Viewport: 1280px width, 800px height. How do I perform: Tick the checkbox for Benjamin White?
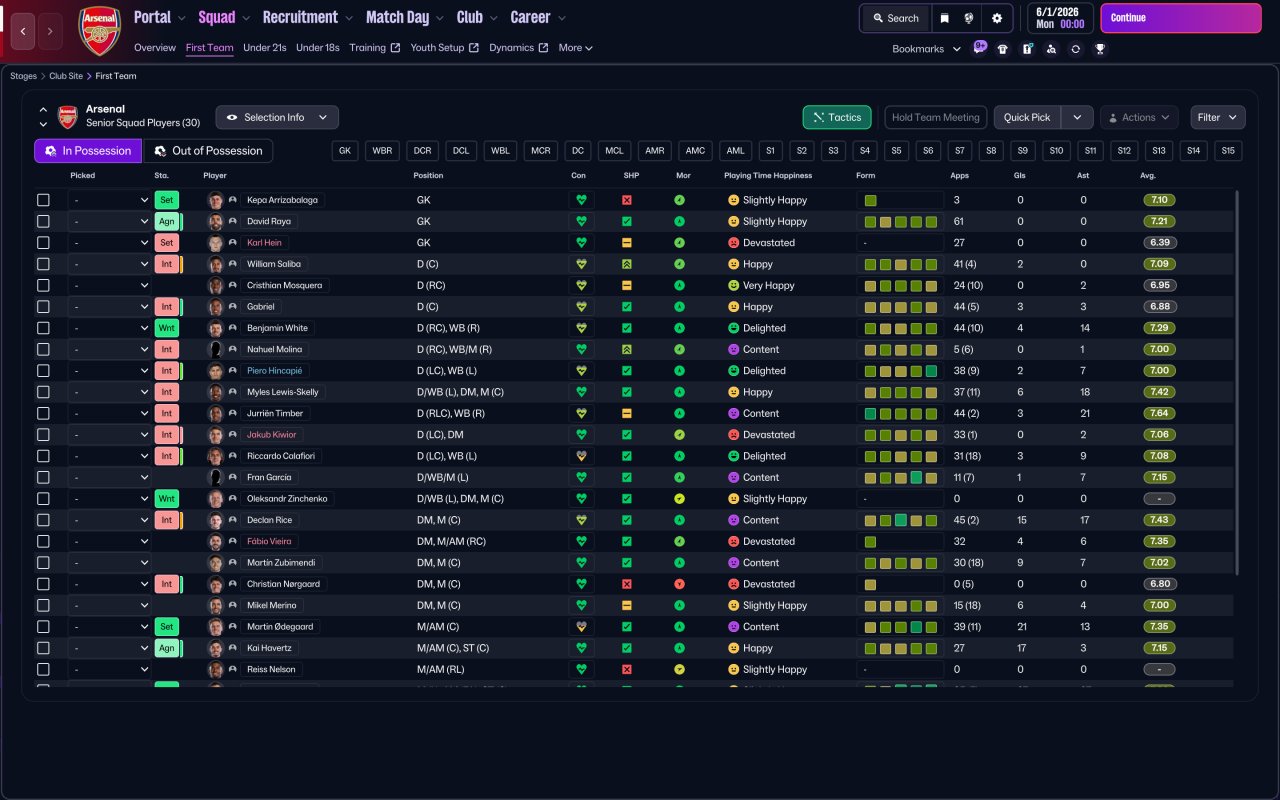[x=43, y=328]
